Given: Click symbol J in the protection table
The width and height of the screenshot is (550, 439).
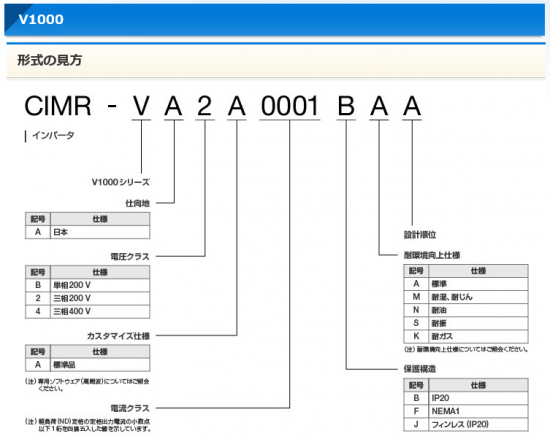Looking at the screenshot, I should point(416,424).
